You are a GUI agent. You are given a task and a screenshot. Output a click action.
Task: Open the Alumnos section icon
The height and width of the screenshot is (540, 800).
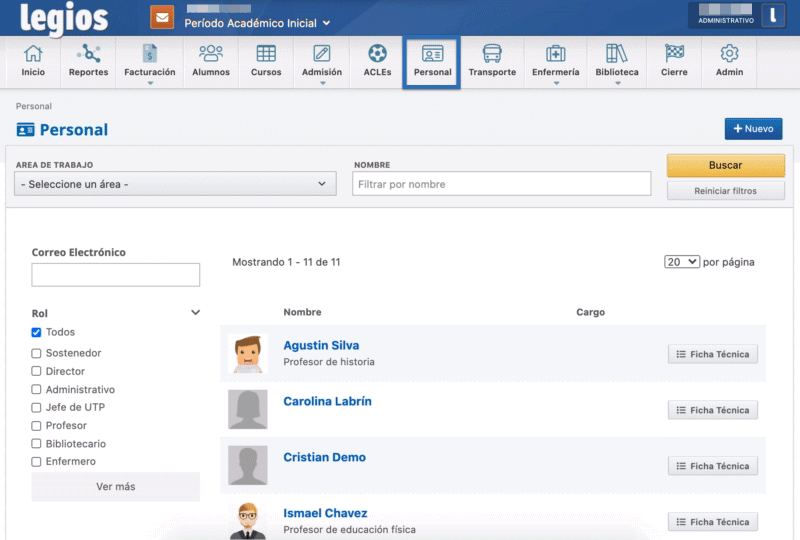tap(211, 60)
